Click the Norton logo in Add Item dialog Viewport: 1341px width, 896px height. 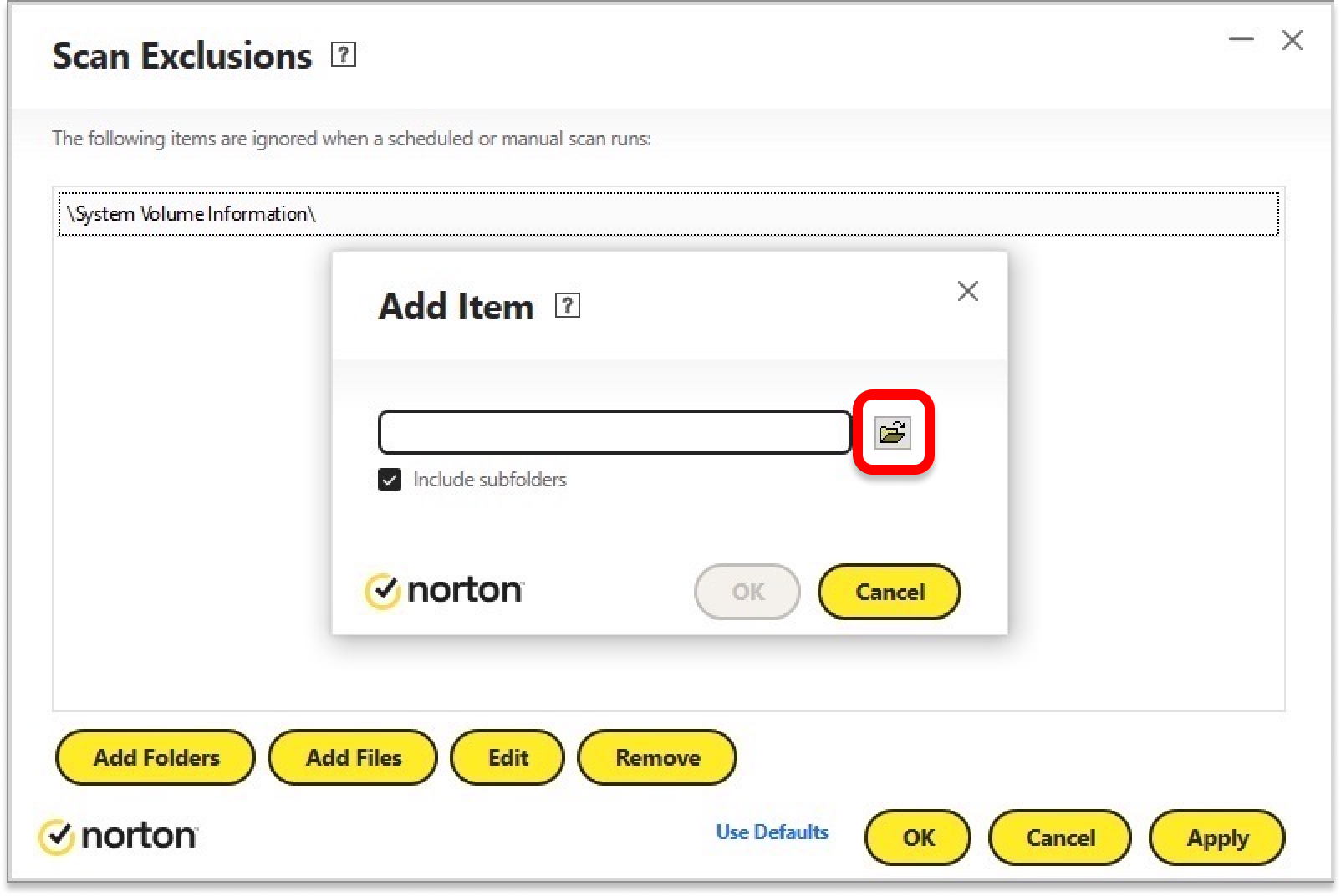point(445,591)
